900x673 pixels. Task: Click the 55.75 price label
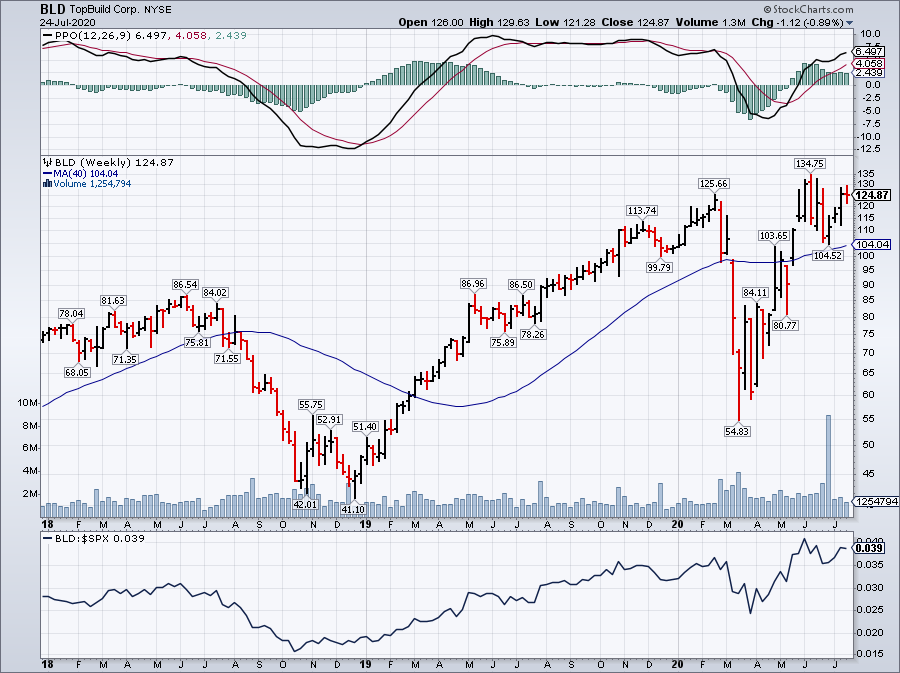[x=311, y=404]
